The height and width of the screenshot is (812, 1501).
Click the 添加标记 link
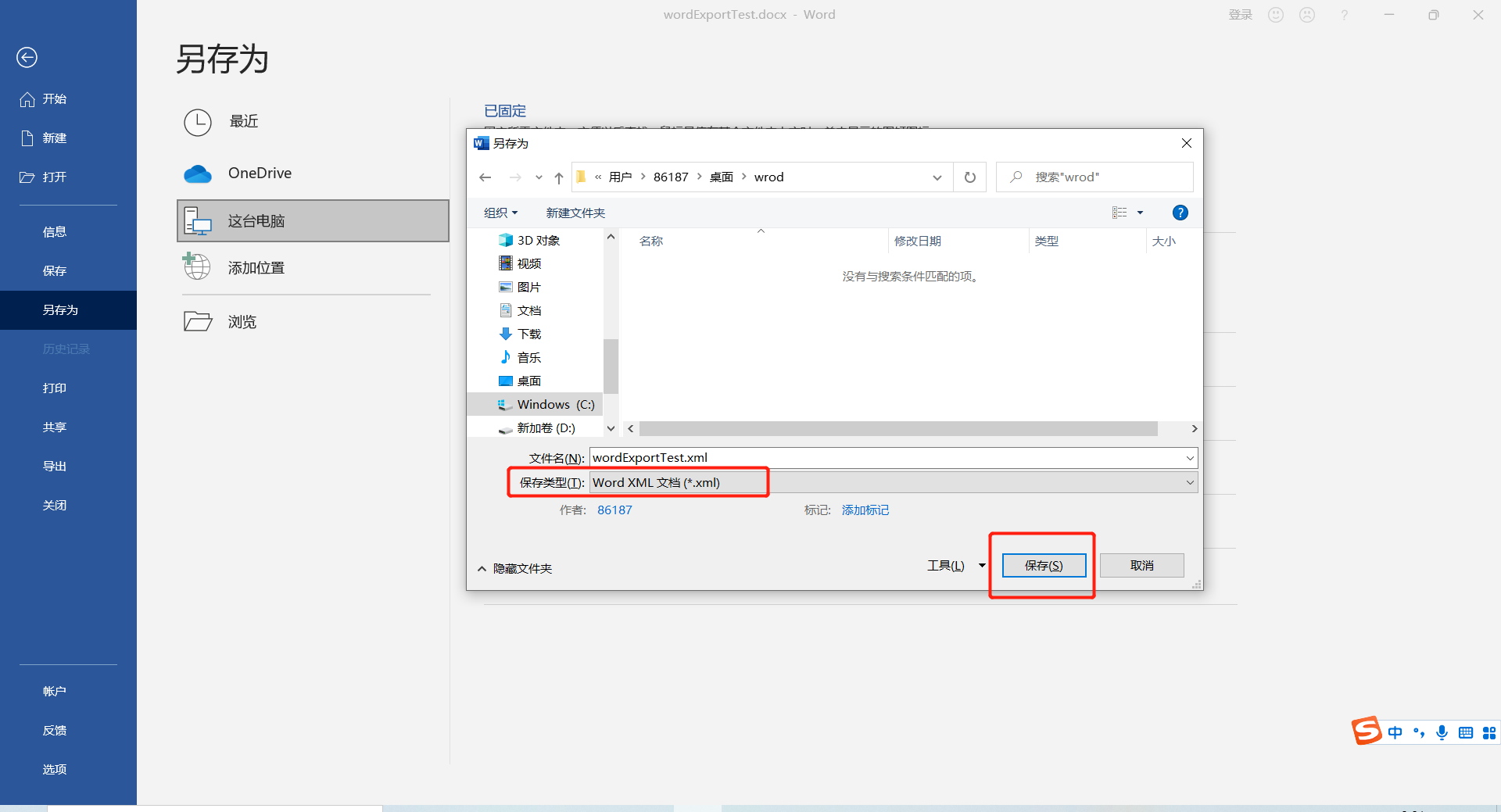865,510
